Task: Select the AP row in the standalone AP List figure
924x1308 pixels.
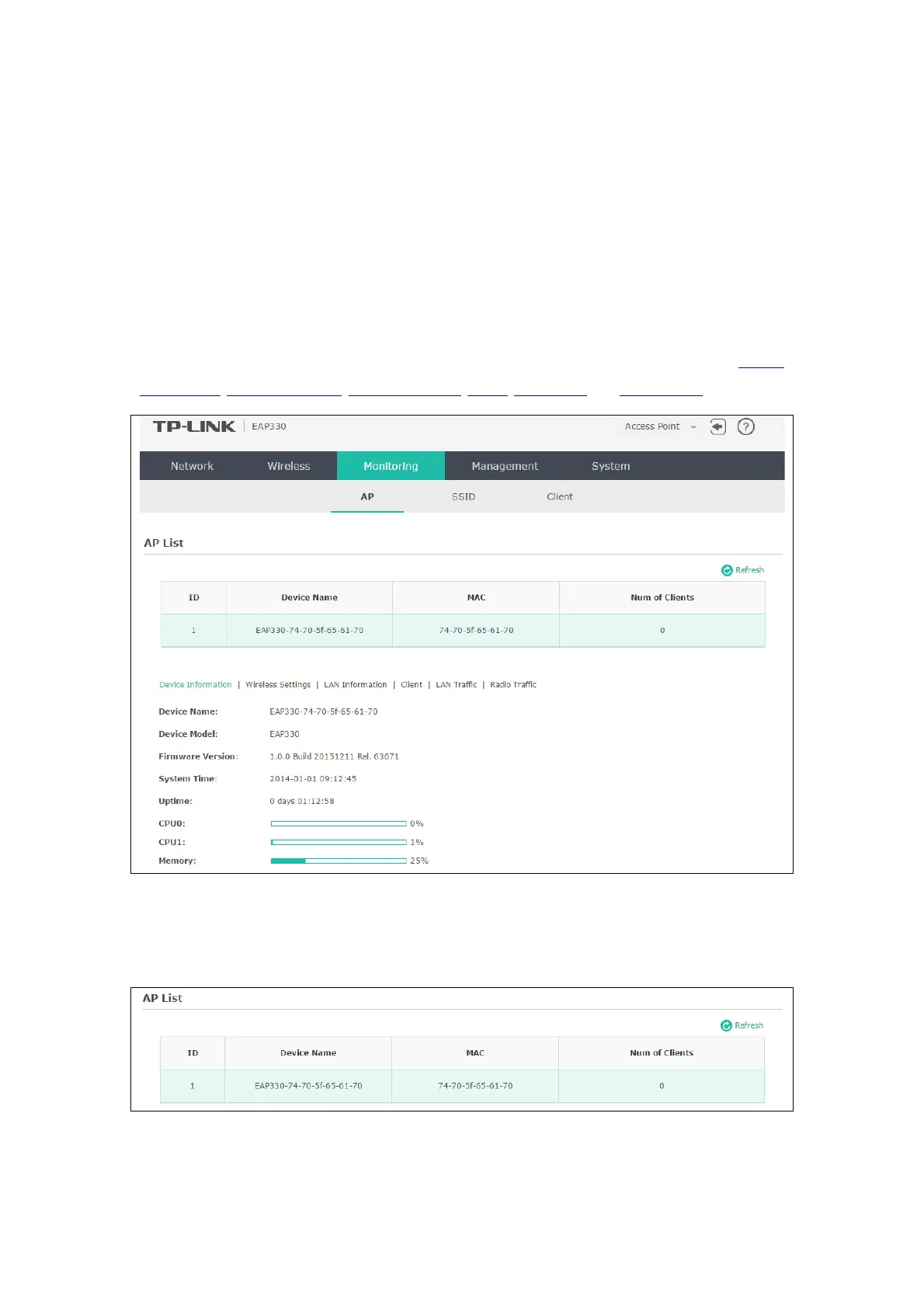Action: point(462,1086)
